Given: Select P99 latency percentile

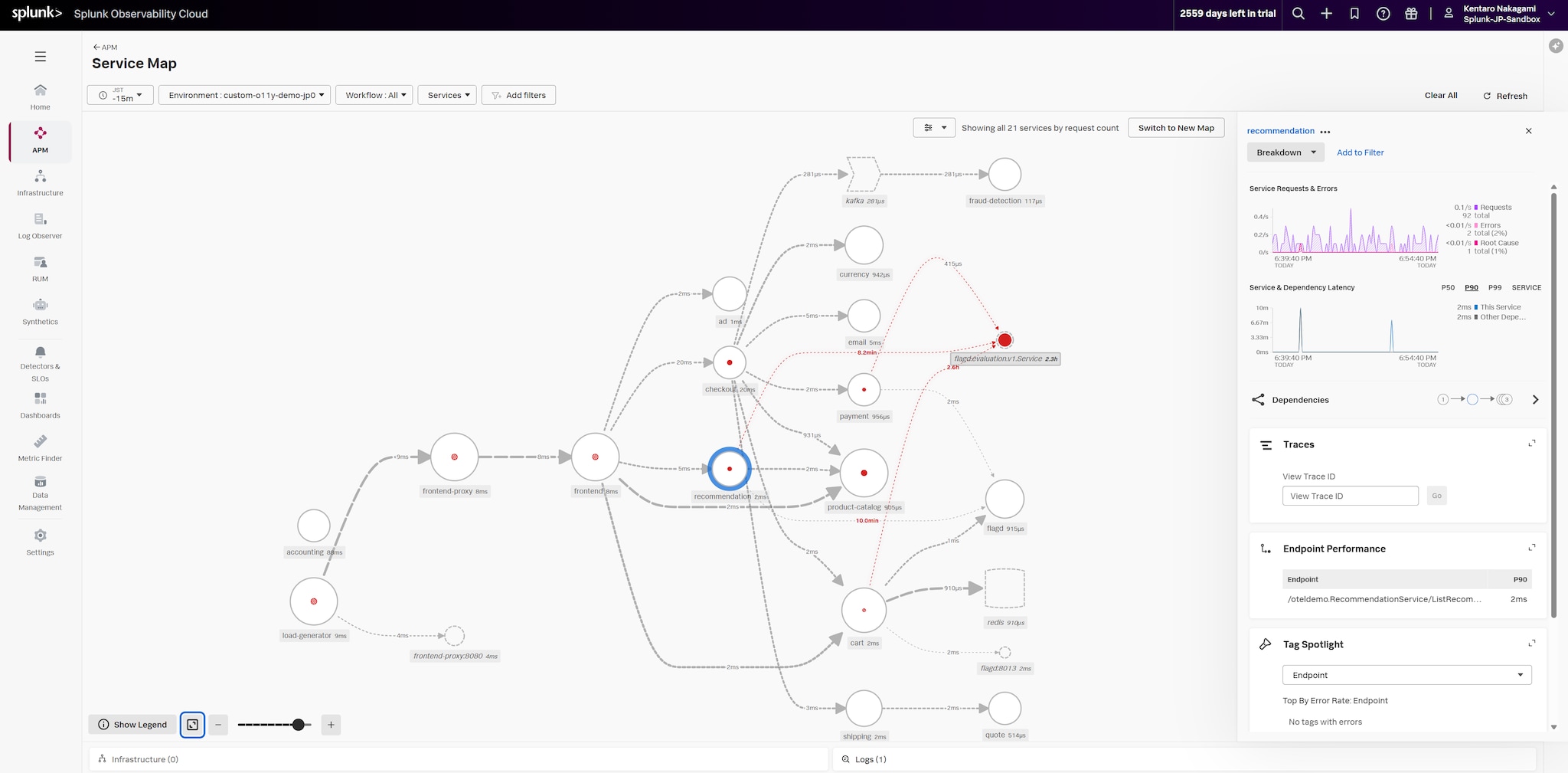Looking at the screenshot, I should click(x=1494, y=288).
